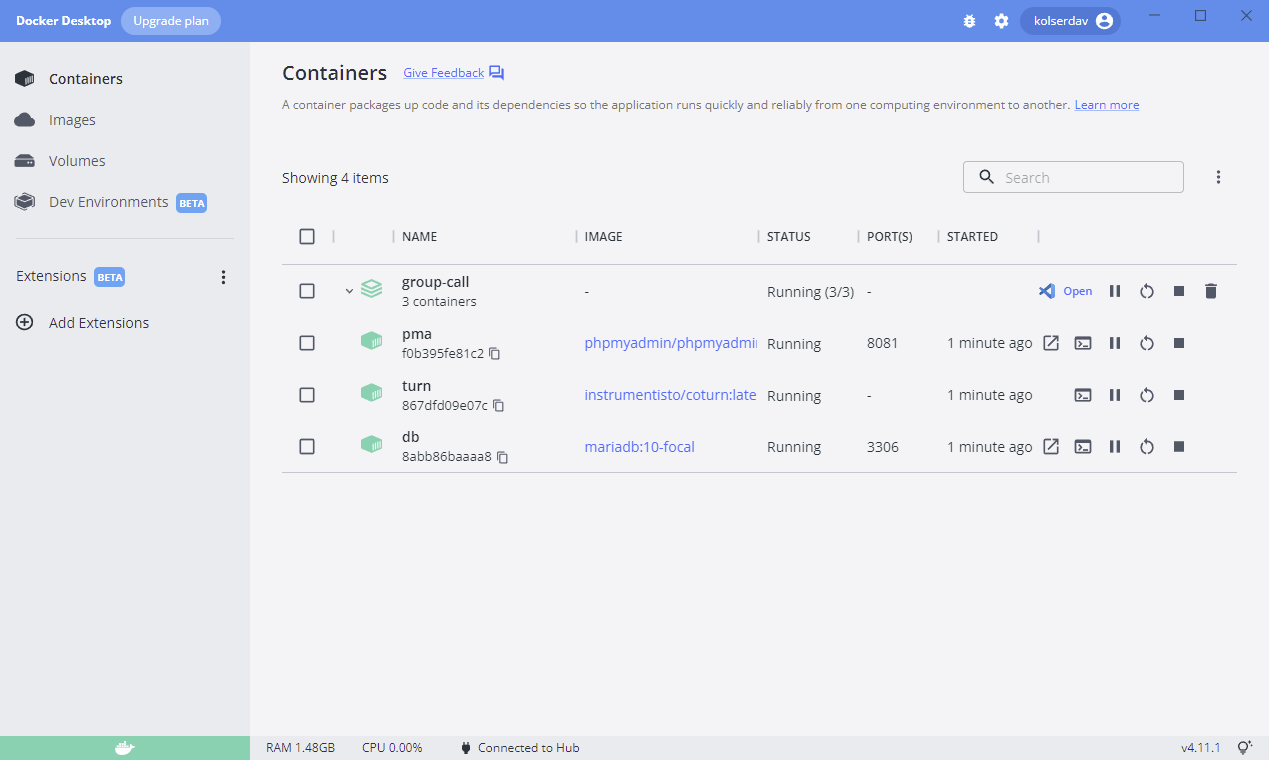Toggle the select-all containers checkbox
This screenshot has width=1269, height=760.
(307, 237)
